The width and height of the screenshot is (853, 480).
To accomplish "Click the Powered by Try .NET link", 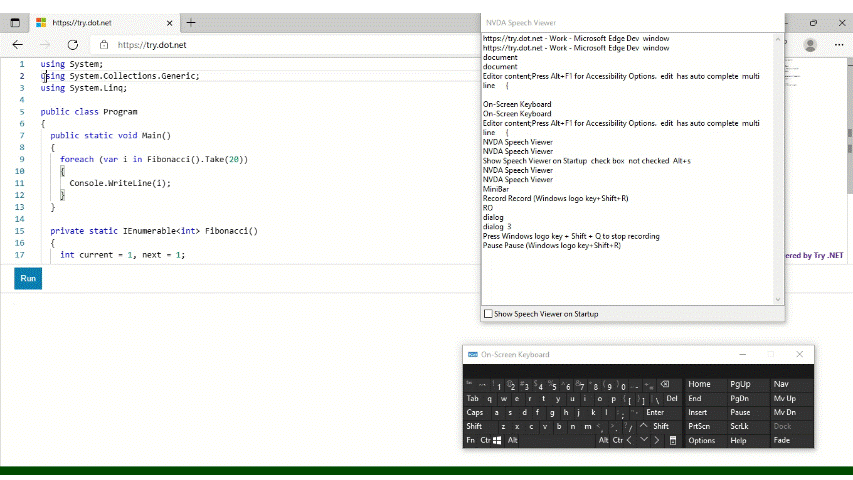I will coord(814,255).
